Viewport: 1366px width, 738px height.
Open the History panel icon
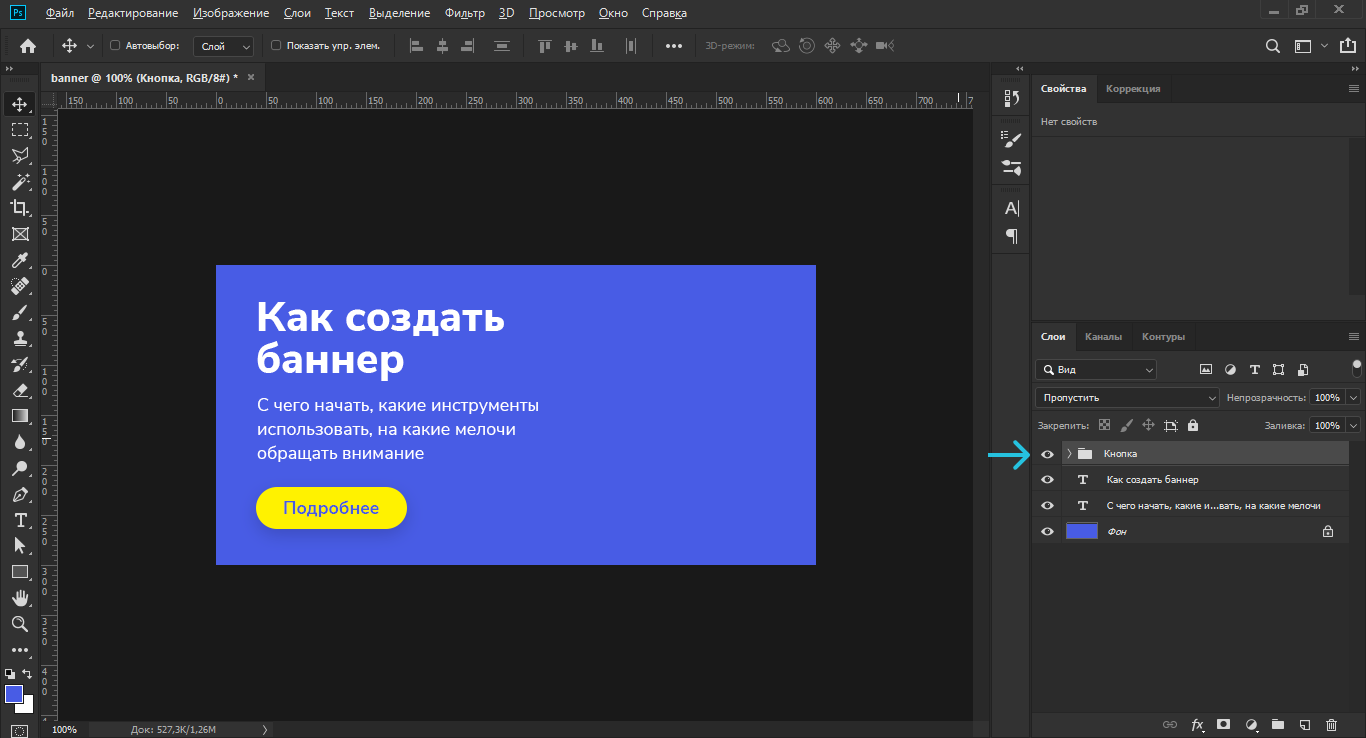point(1011,98)
